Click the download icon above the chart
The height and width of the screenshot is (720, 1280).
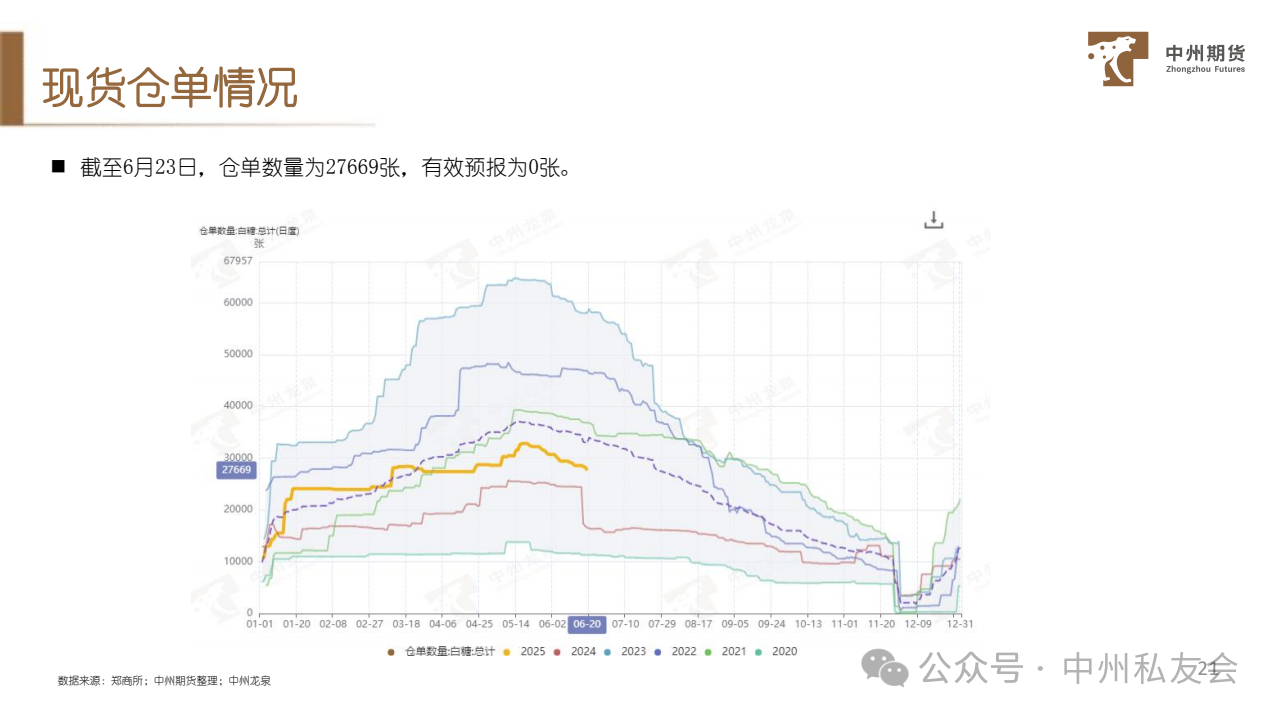[x=933, y=220]
